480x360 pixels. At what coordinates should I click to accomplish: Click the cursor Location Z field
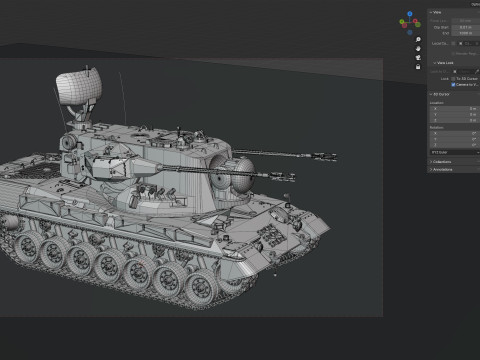click(x=455, y=120)
